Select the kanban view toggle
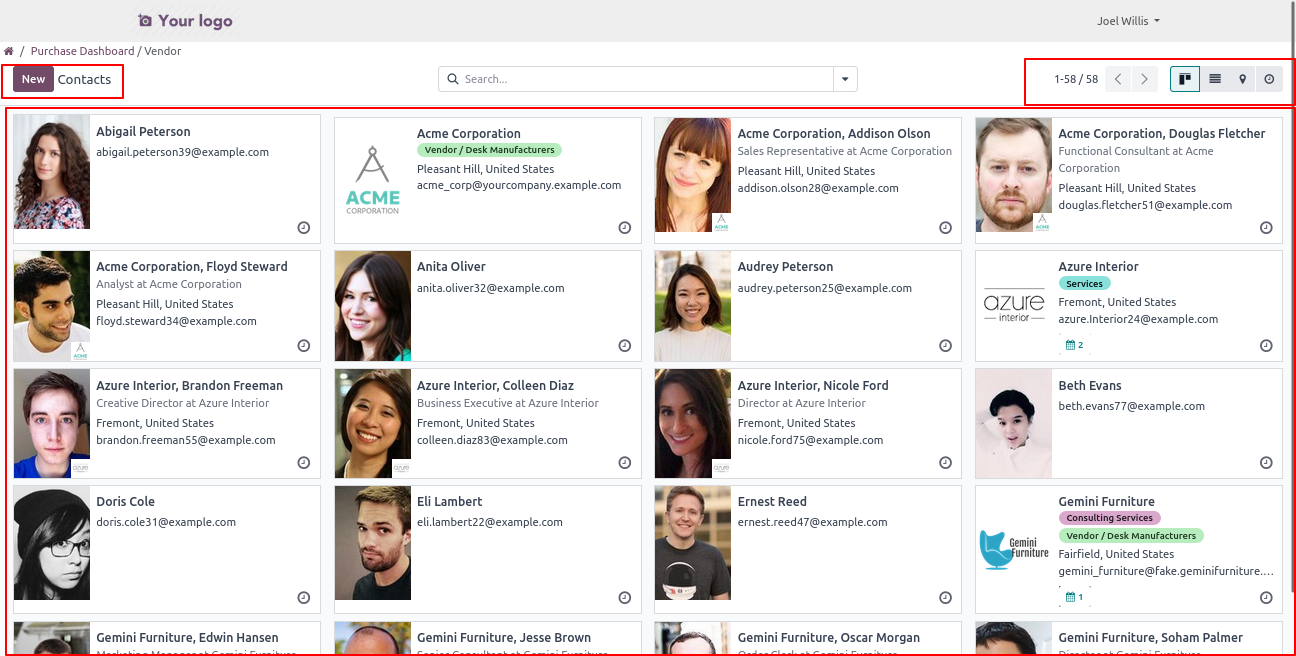The height and width of the screenshot is (656, 1296). point(1185,79)
